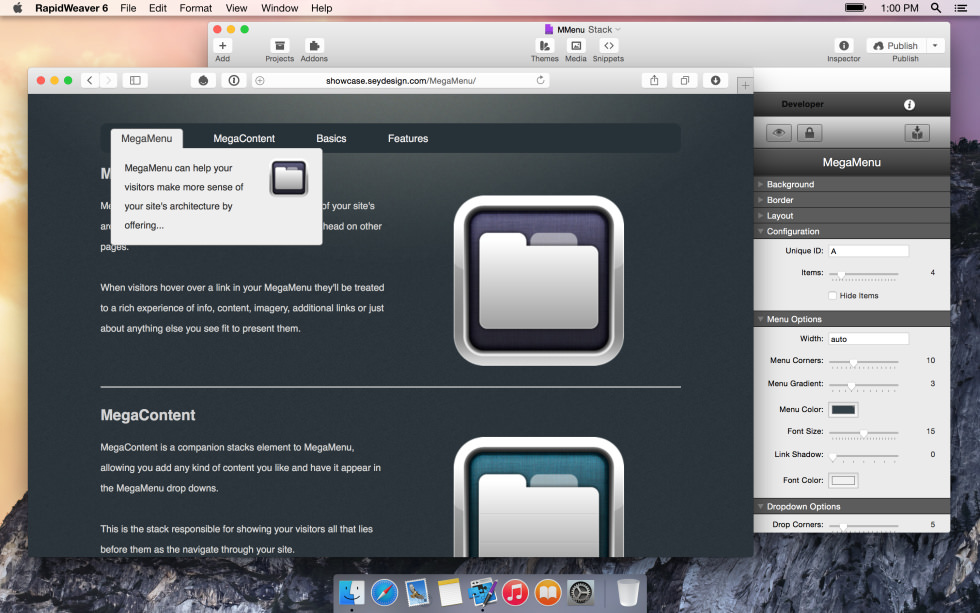This screenshot has width=980, height=613.
Task: Open the Media browser icon
Action: click(x=576, y=46)
